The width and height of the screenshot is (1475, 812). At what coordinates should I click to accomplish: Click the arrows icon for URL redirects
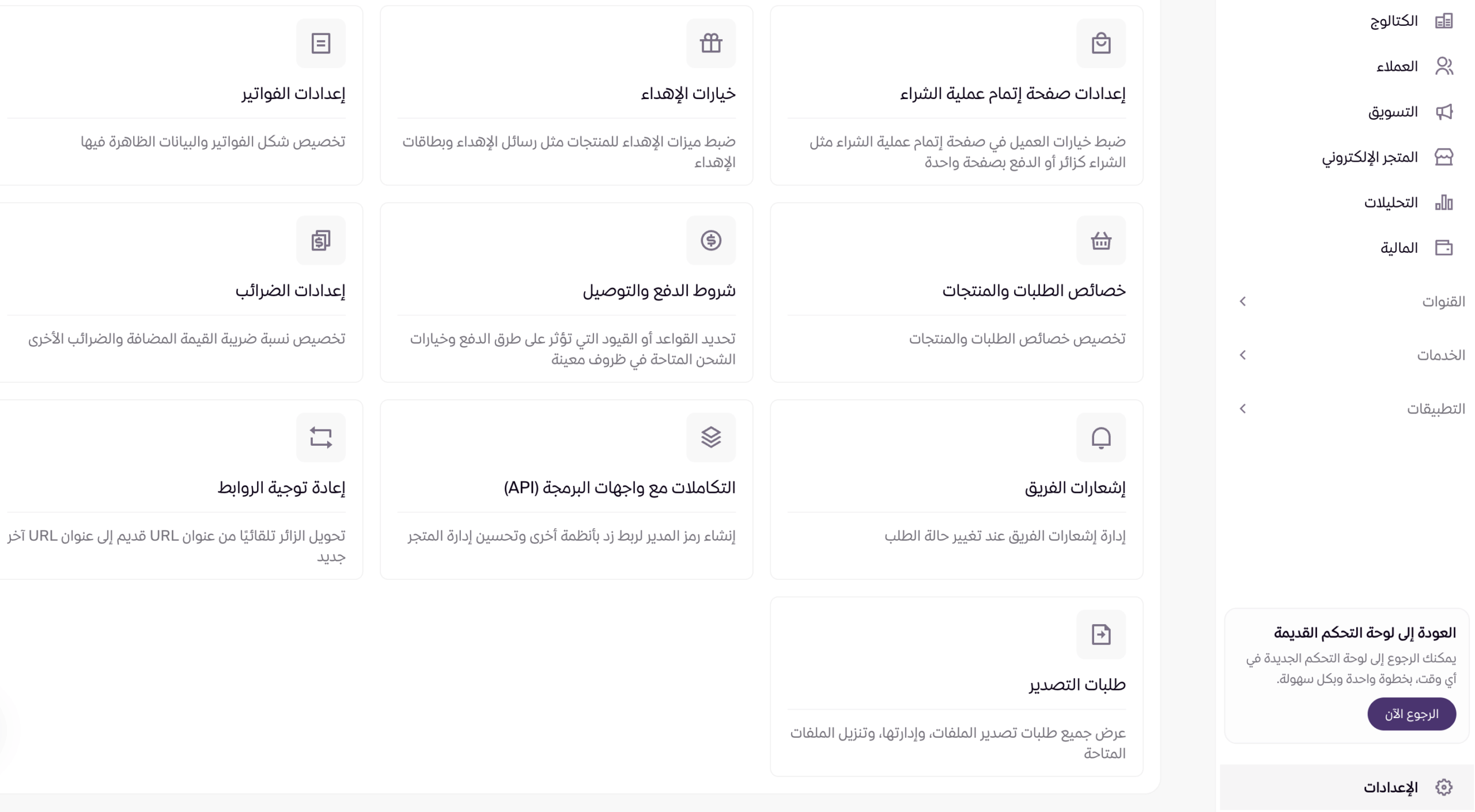coord(320,437)
